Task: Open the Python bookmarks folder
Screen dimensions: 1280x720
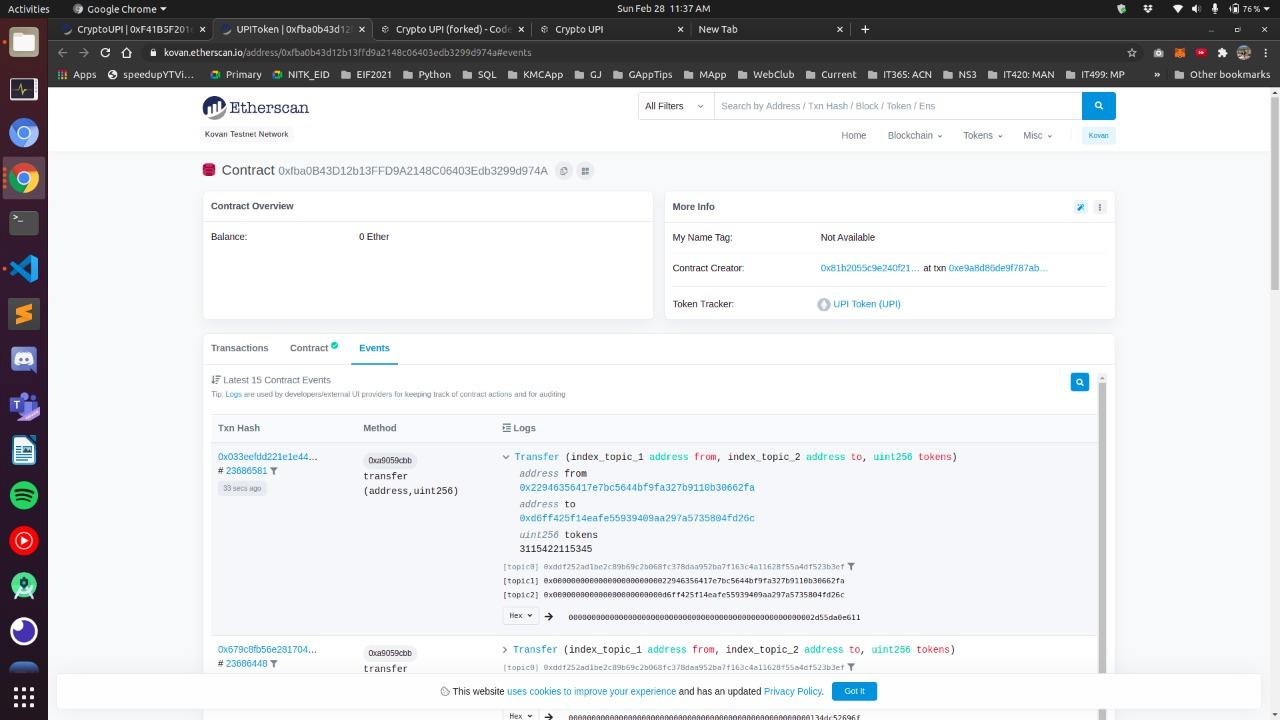Action: [426, 74]
